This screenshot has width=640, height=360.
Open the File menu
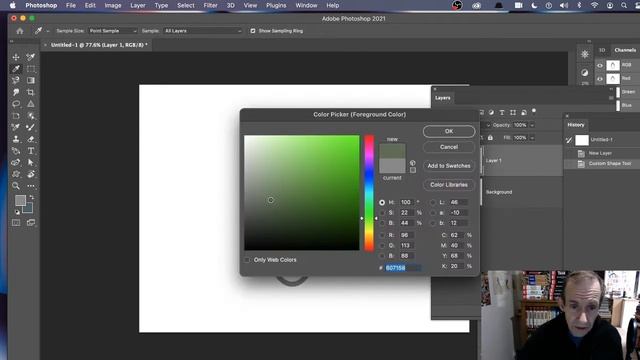pyautogui.click(x=71, y=5)
